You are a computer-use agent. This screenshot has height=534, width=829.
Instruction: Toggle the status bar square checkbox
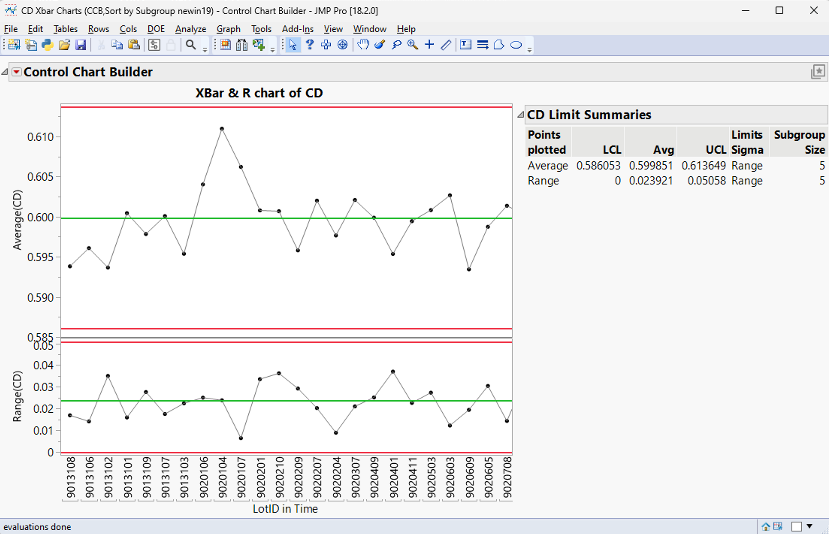pyautogui.click(x=796, y=527)
